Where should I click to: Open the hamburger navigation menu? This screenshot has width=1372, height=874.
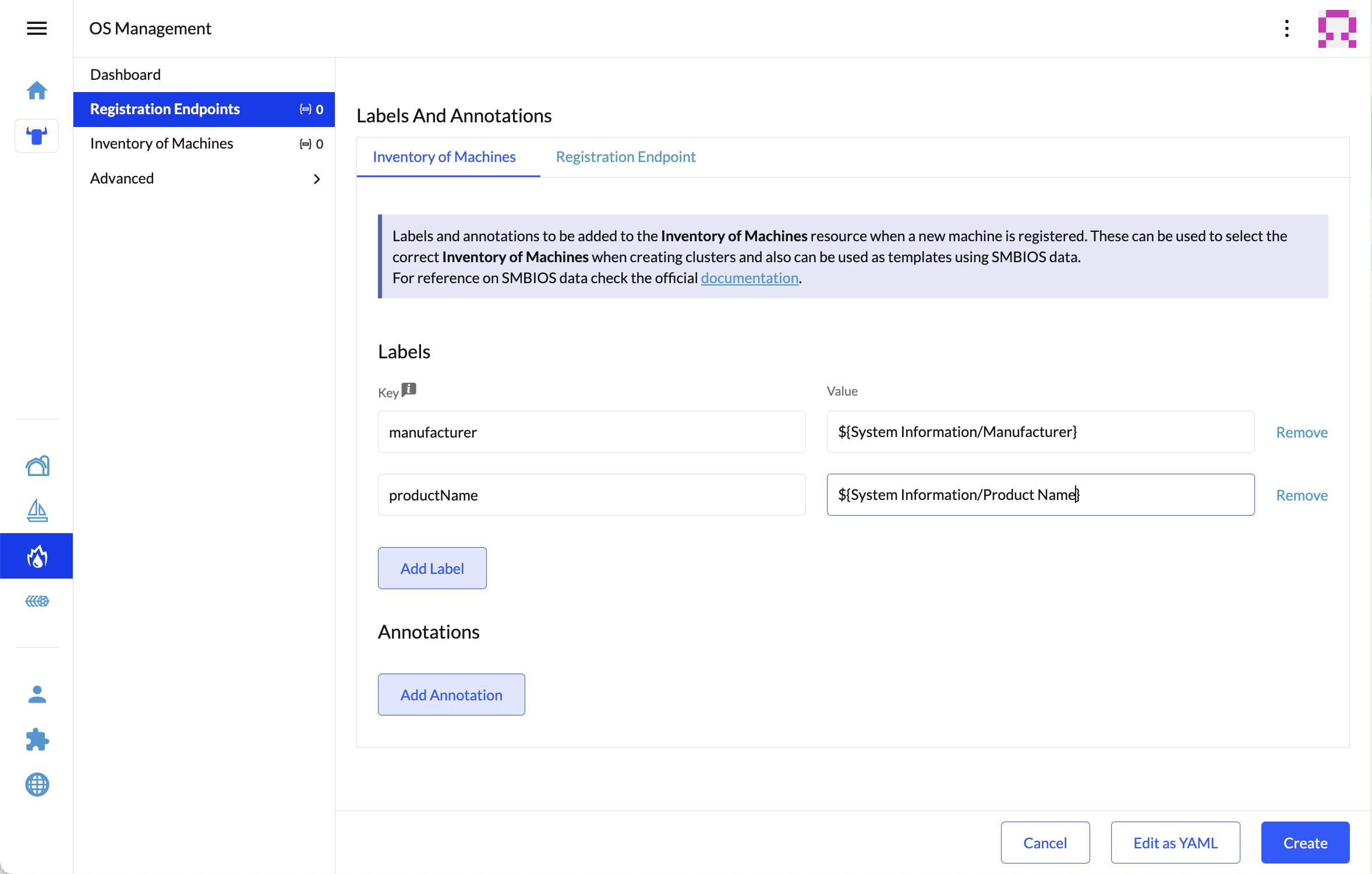pos(37,28)
